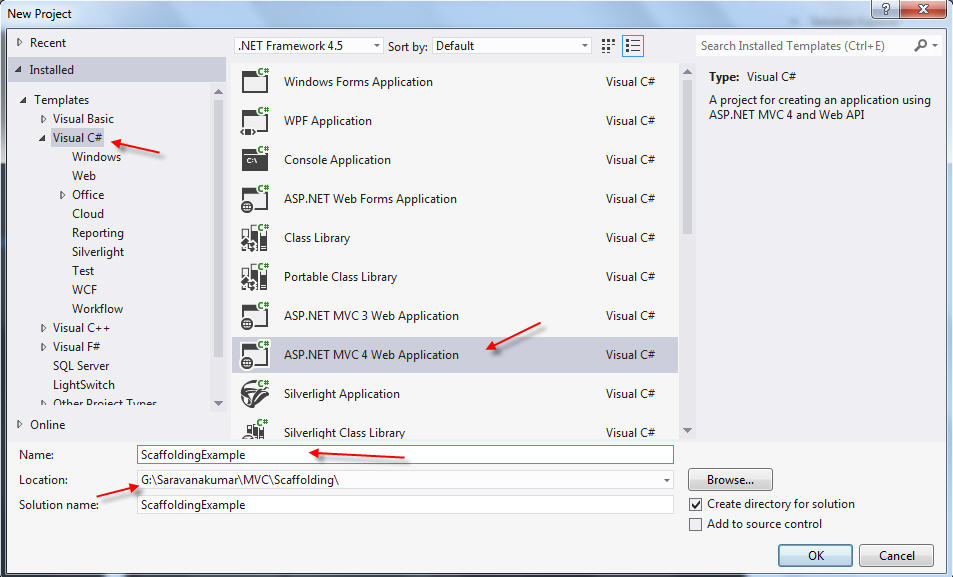953x577 pixels.
Task: Select the LightSwitch category
Action: click(83, 385)
